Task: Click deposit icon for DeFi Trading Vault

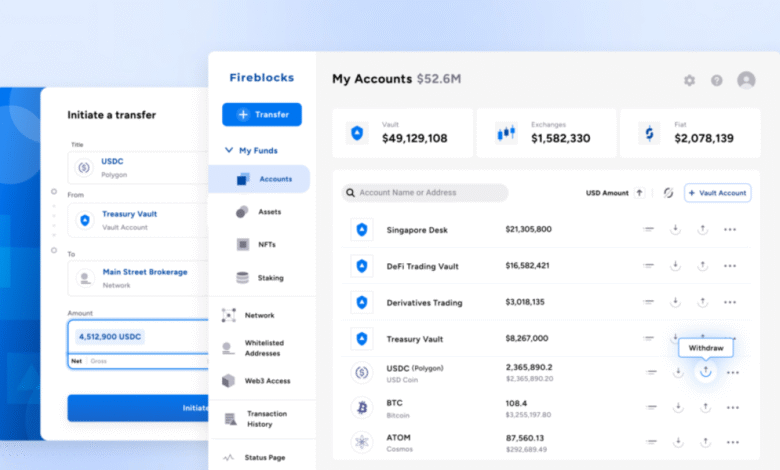Action: pos(675,266)
